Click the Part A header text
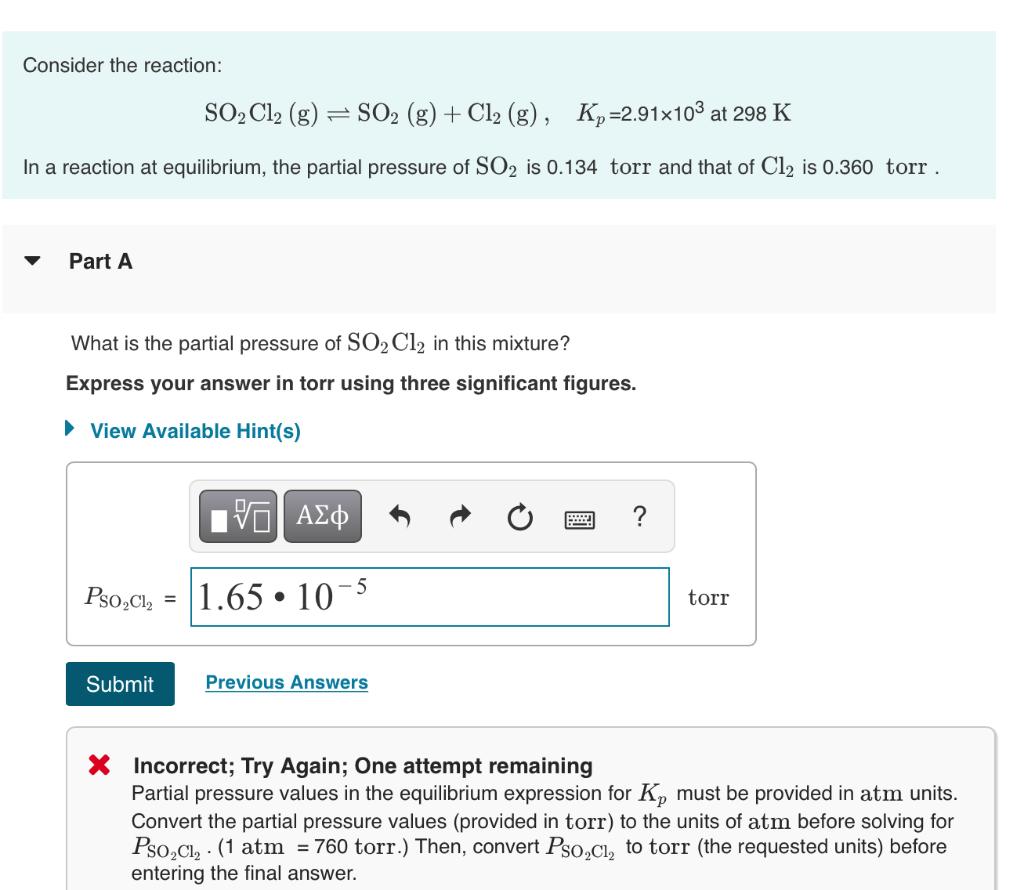Viewport: 1024px width, 890px height. 100,259
